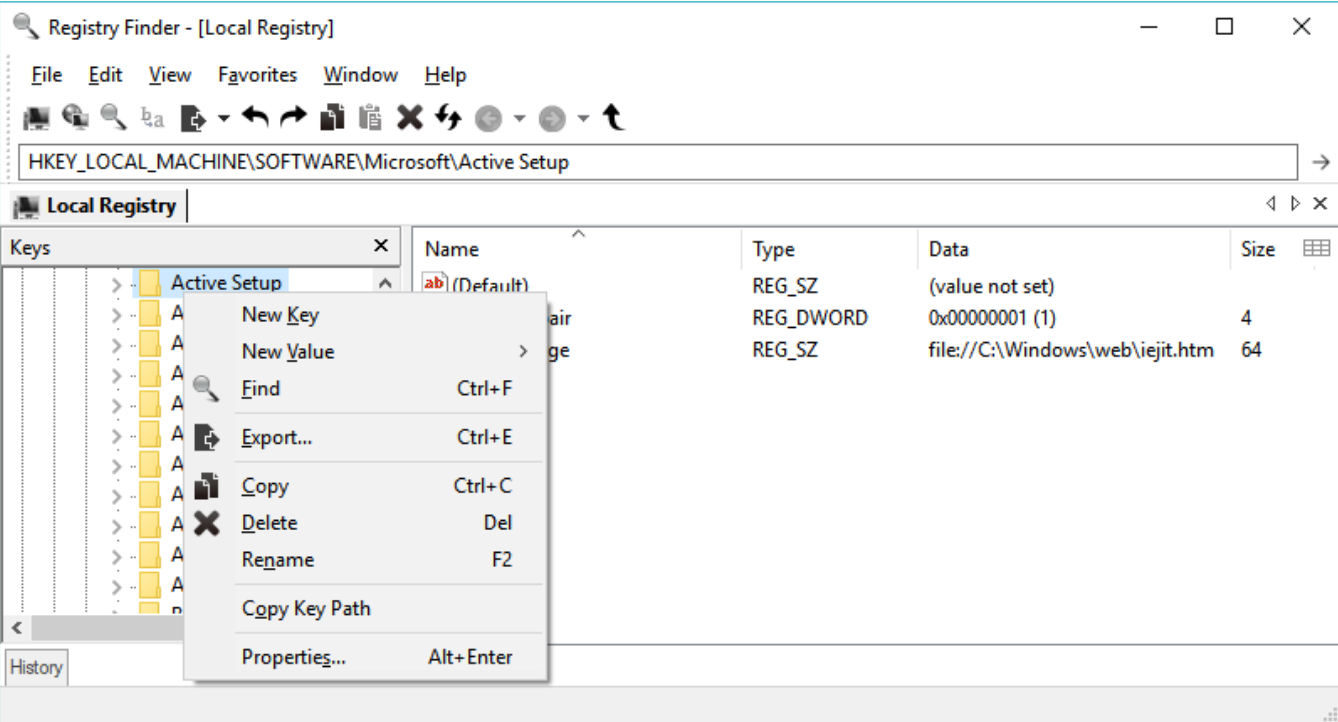Image resolution: width=1338 pixels, height=722 pixels.
Task: Refresh the registry view icon
Action: tap(449, 117)
